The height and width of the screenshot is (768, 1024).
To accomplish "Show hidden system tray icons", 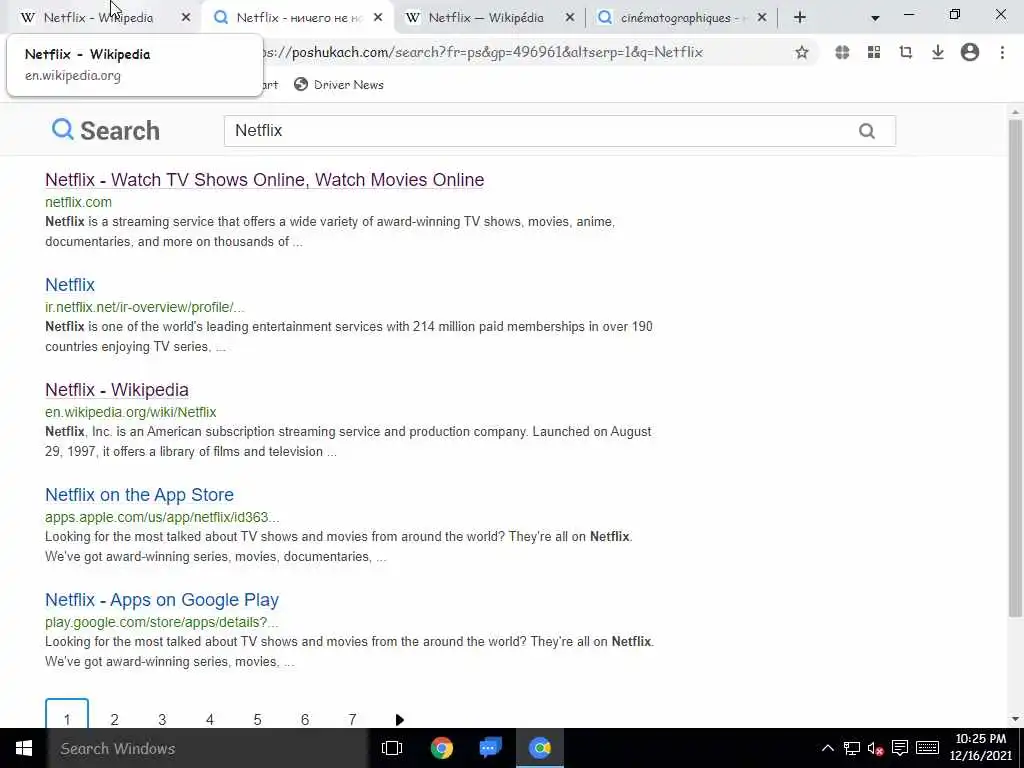I will 827,748.
